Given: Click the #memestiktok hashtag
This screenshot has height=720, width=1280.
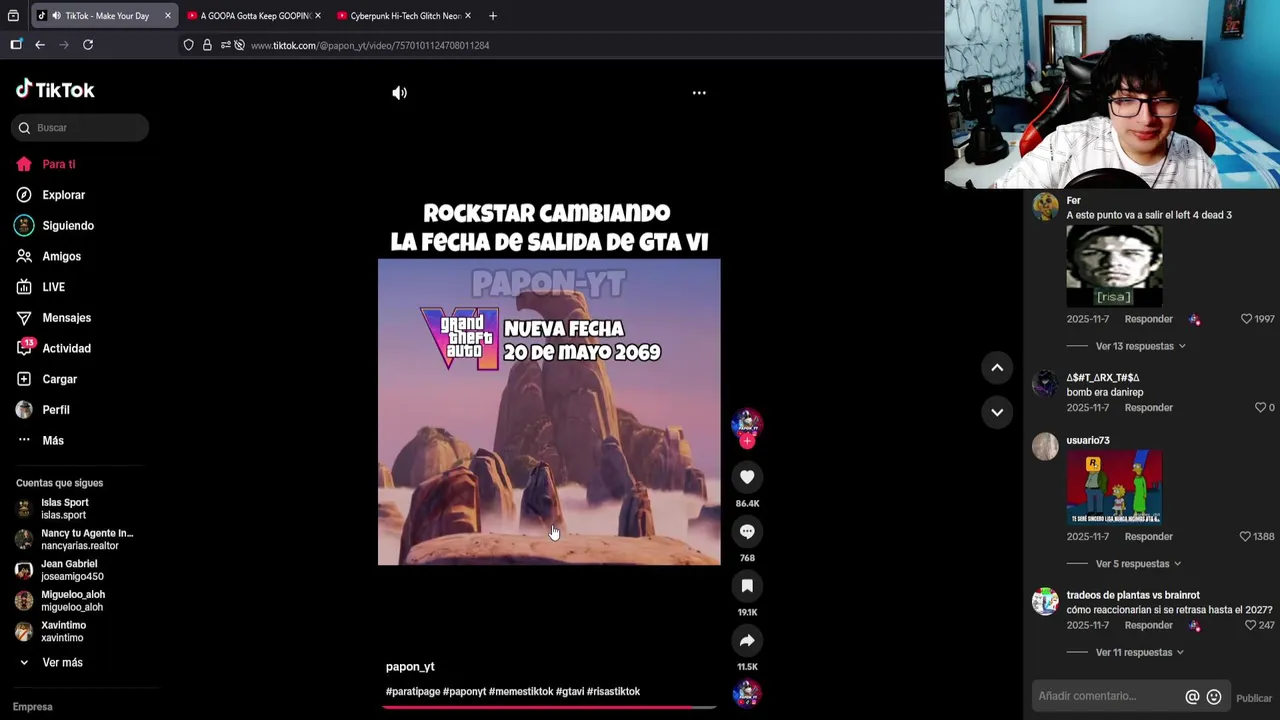Looking at the screenshot, I should (521, 692).
